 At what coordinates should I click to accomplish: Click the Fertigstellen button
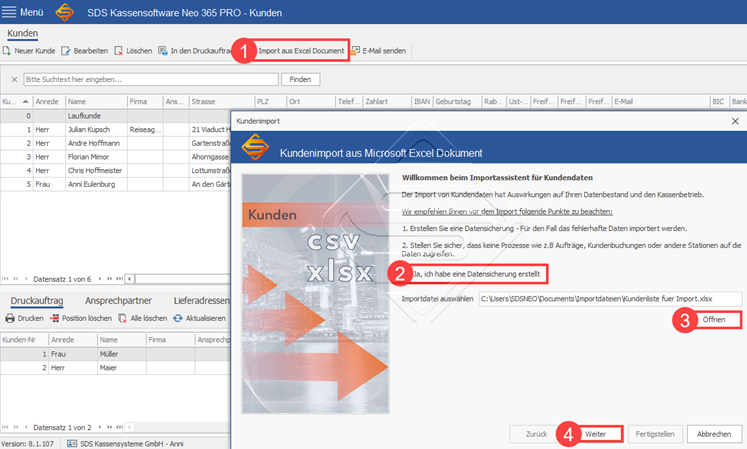pos(655,434)
